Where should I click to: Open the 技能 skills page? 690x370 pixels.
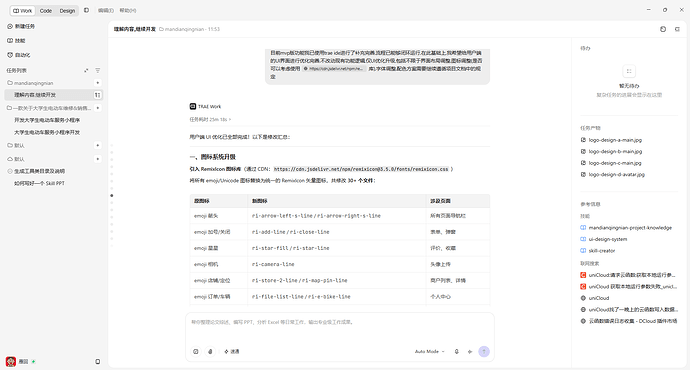coord(16,40)
